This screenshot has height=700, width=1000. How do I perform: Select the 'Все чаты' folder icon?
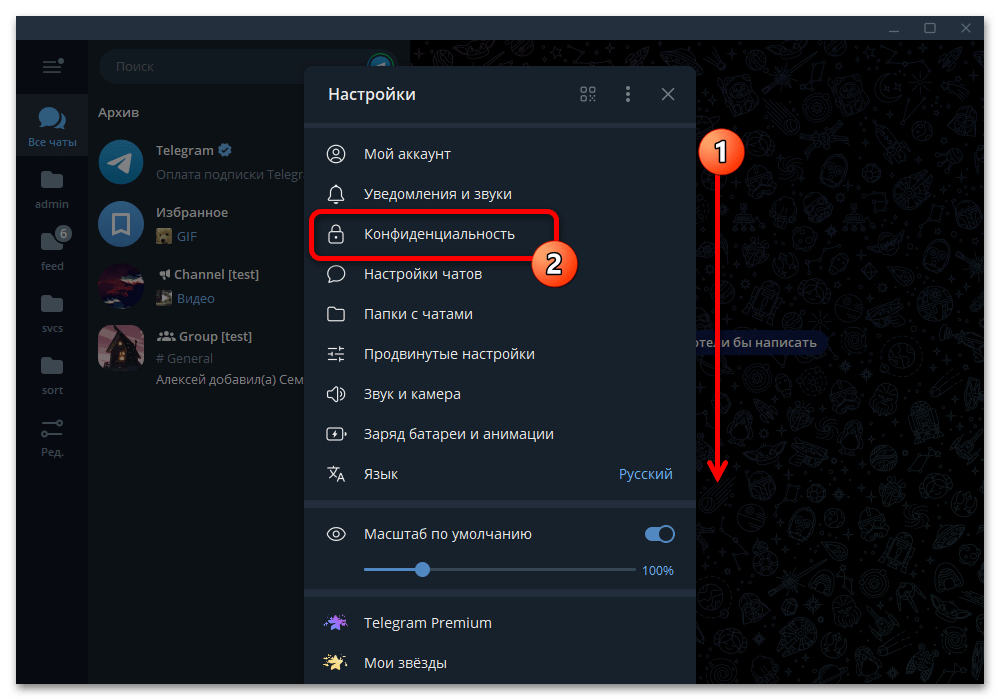tap(52, 127)
